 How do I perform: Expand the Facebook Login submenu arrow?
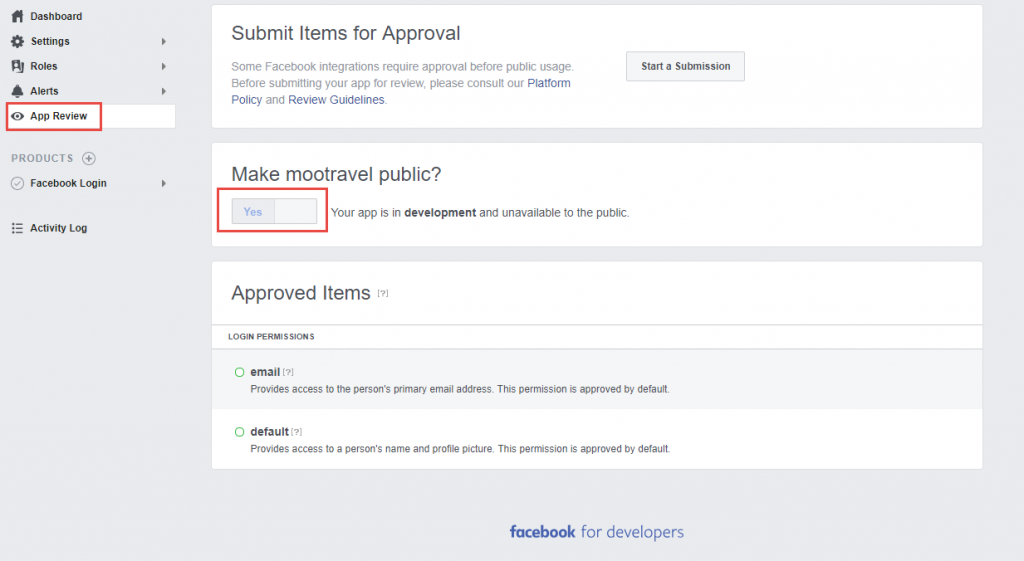point(164,184)
